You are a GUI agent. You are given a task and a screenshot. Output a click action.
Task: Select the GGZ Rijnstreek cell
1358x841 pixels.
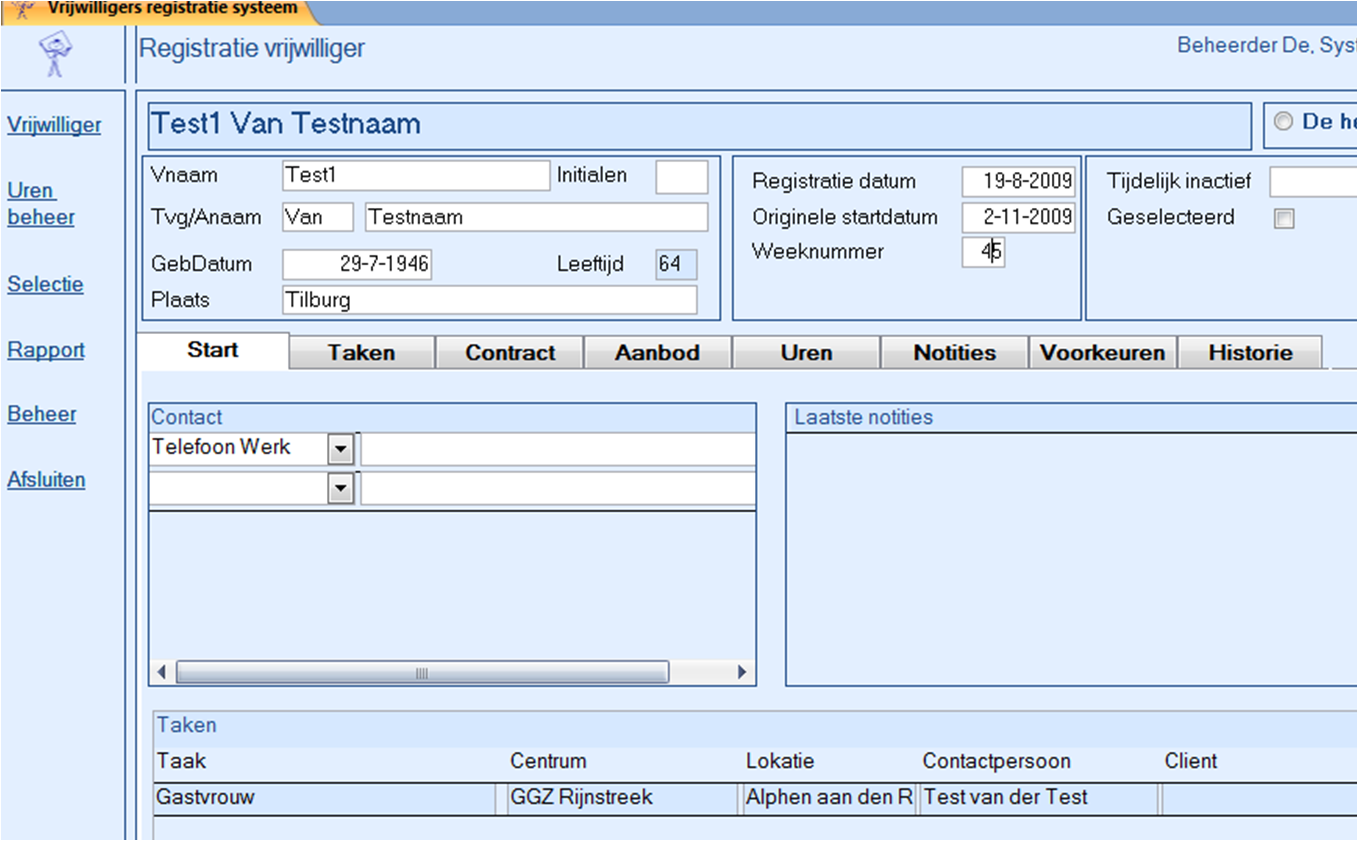pos(621,798)
